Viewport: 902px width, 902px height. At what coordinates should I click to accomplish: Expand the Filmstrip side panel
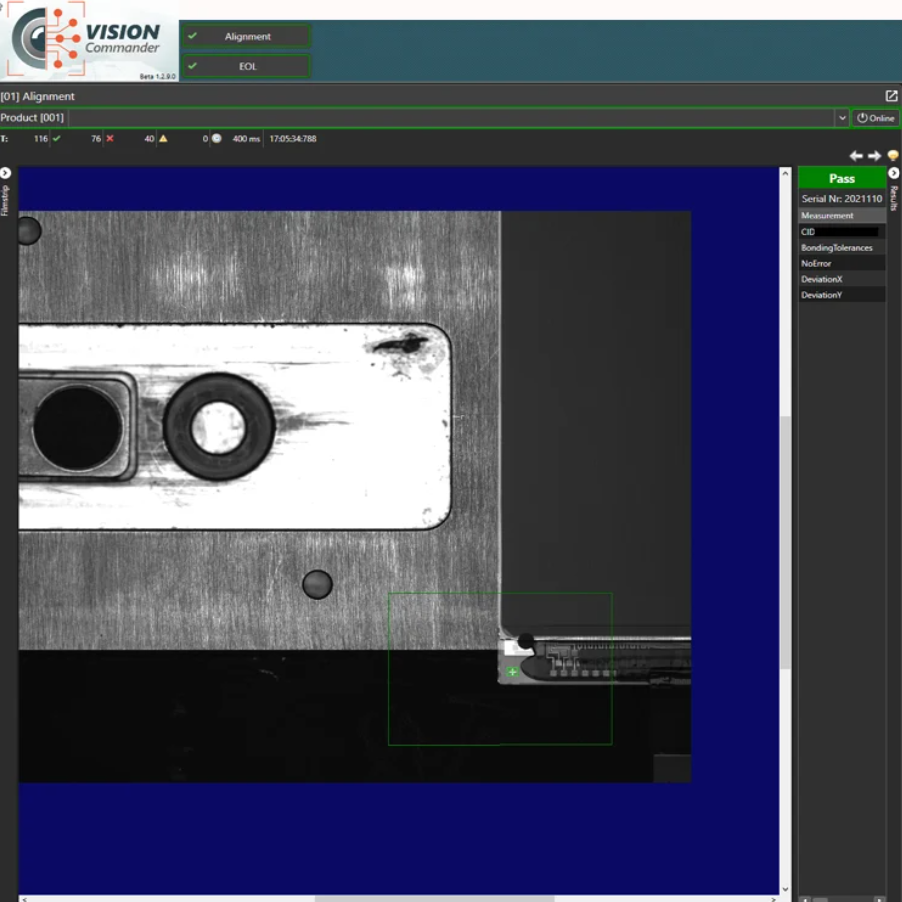coord(6,173)
